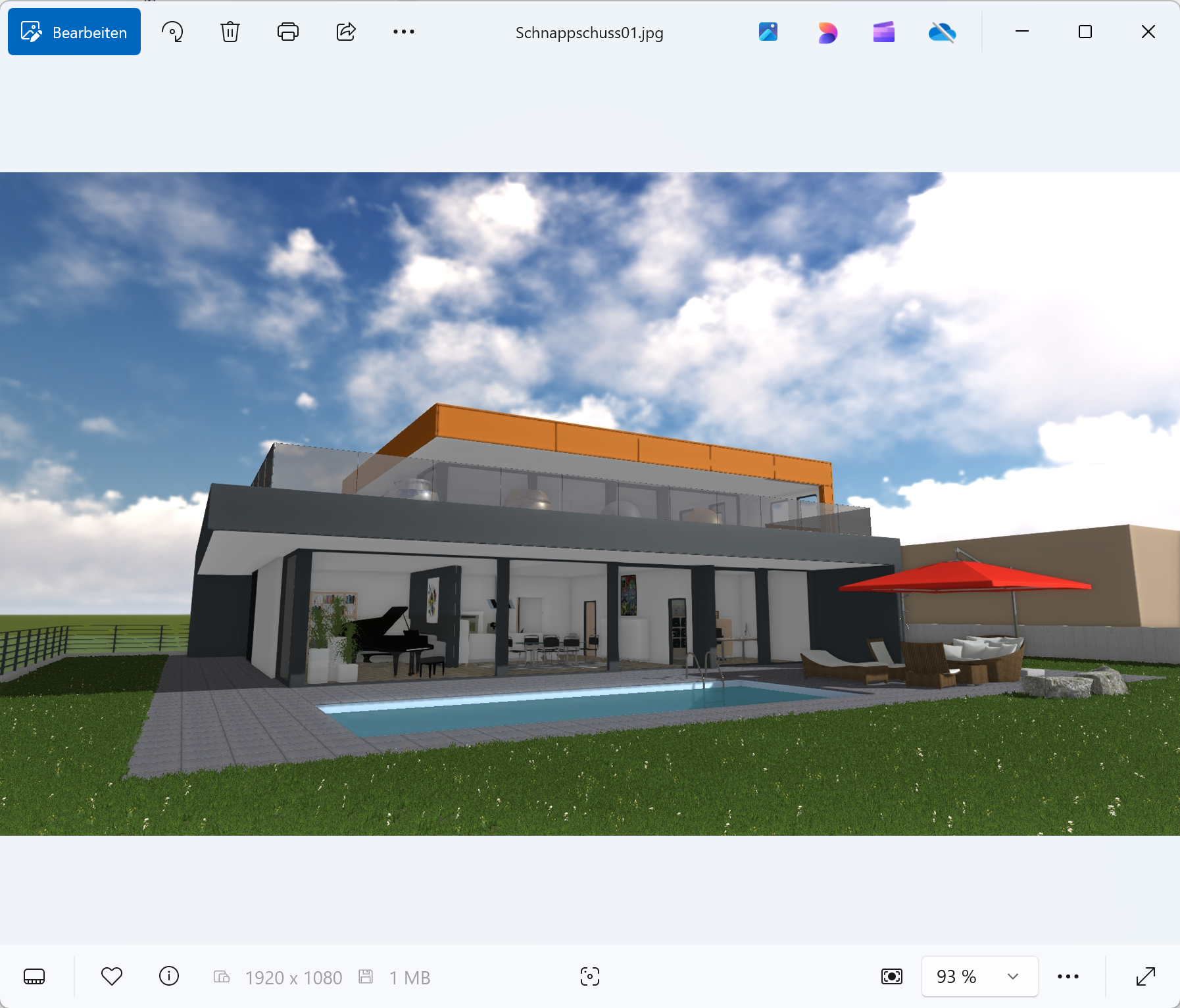The width and height of the screenshot is (1180, 1008).
Task: Mark the image as favorite
Action: pos(112,976)
